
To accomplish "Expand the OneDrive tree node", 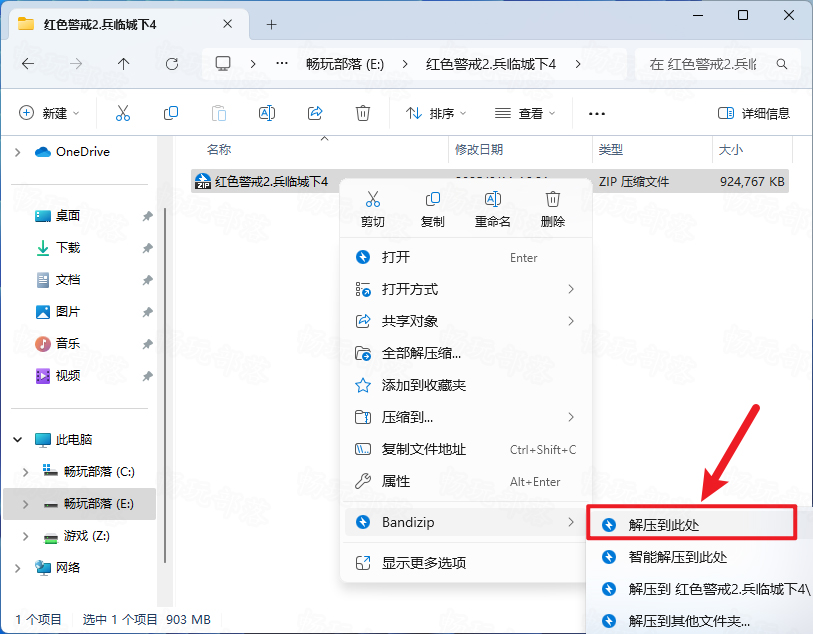I will [18, 152].
